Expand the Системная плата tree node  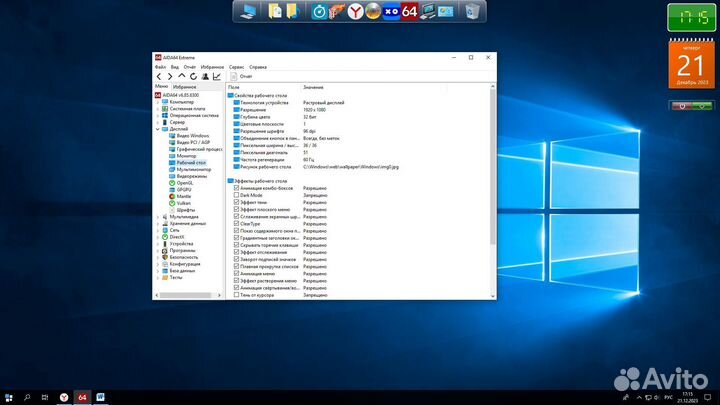[158, 109]
